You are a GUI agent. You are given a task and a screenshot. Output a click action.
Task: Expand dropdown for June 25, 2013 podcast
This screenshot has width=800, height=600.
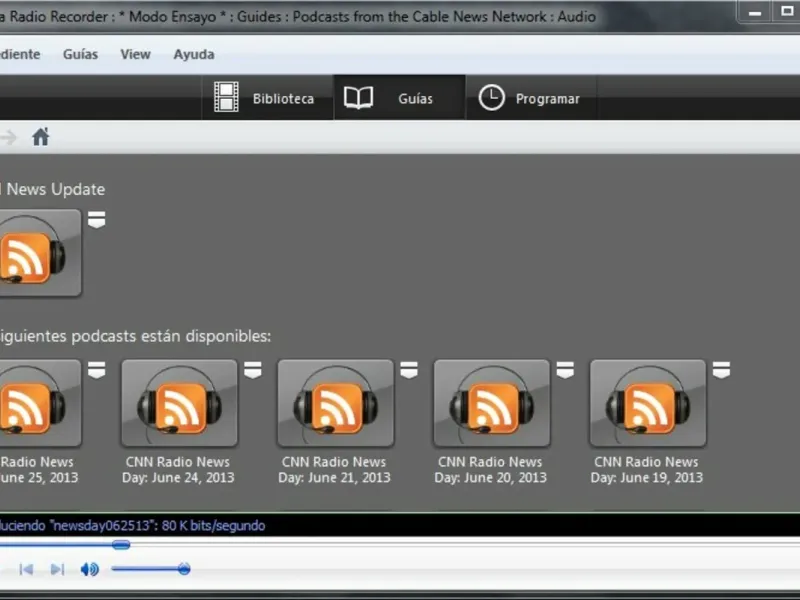pos(96,370)
